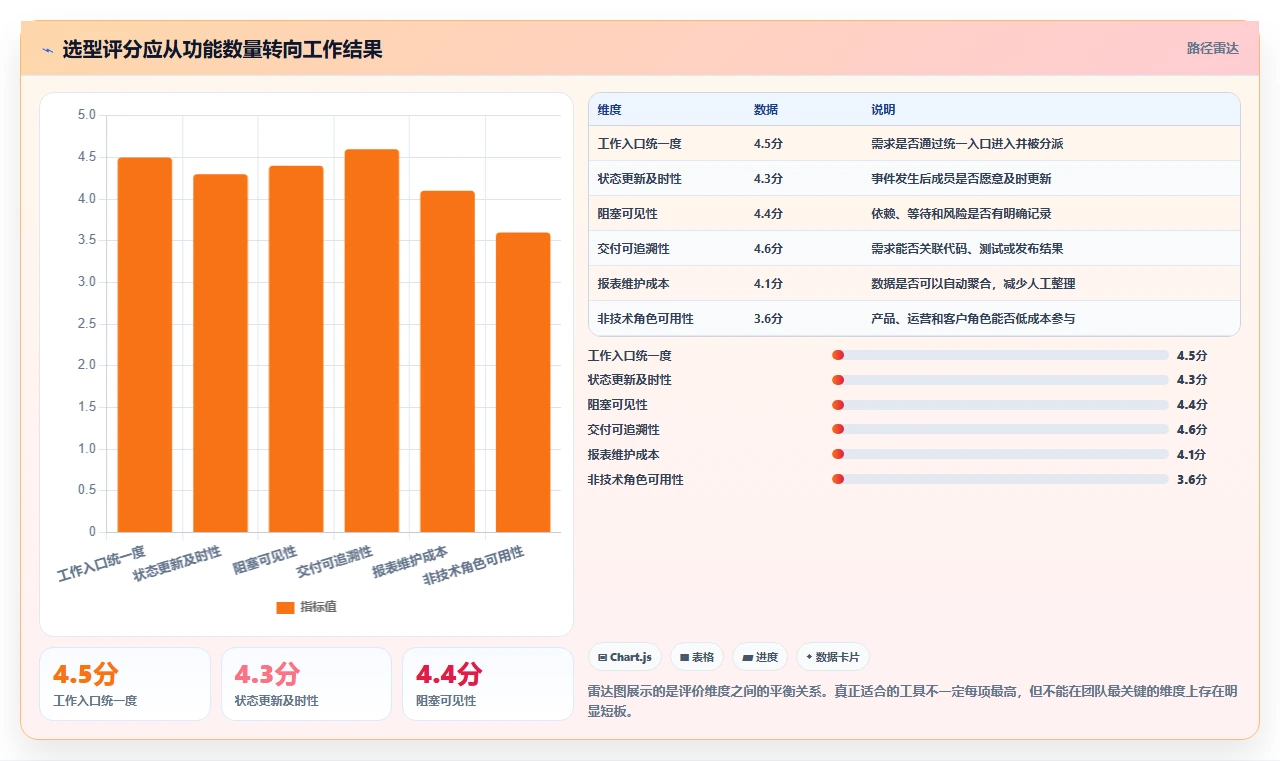Click the 状态更新及时性 progress bar

click(x=1000, y=380)
